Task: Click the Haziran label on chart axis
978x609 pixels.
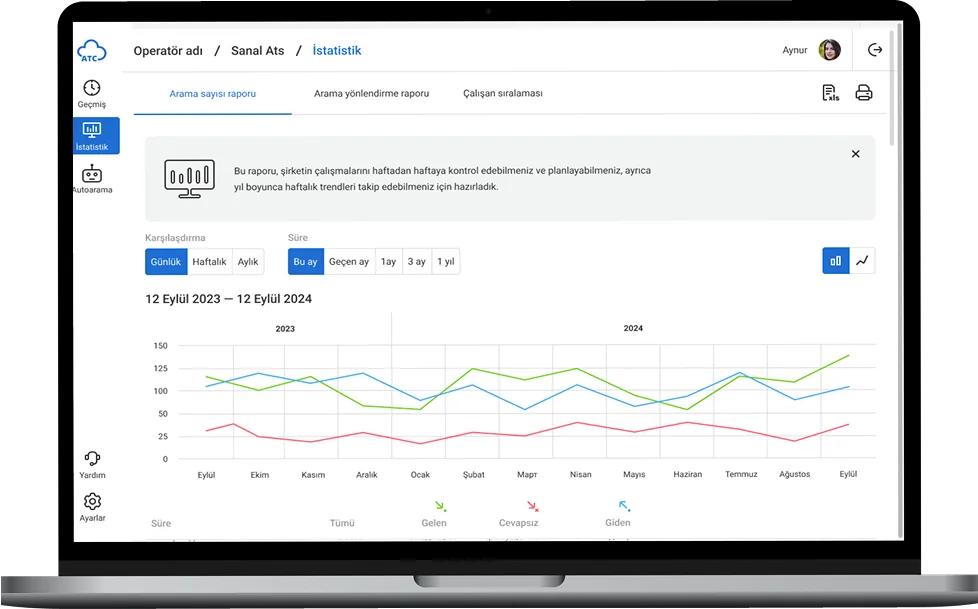Action: pyautogui.click(x=688, y=474)
